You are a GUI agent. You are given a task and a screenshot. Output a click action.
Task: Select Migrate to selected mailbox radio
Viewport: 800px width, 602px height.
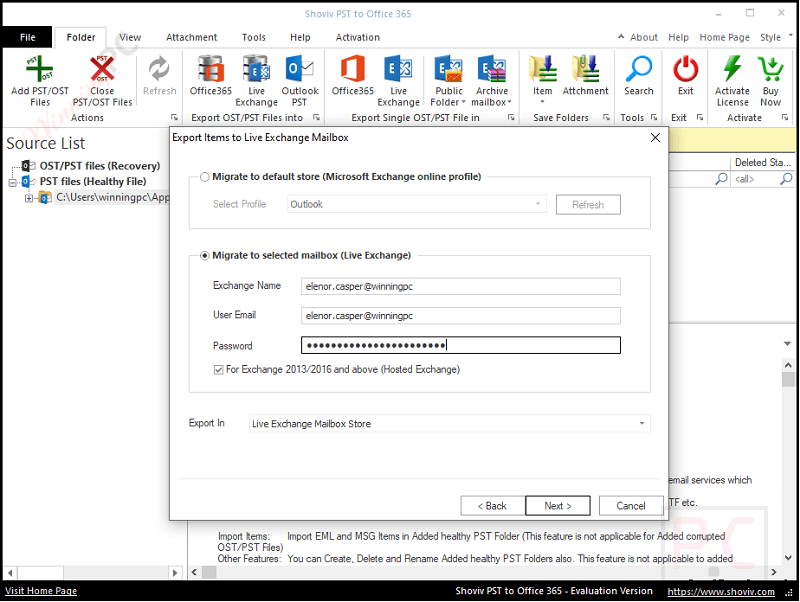(205, 255)
